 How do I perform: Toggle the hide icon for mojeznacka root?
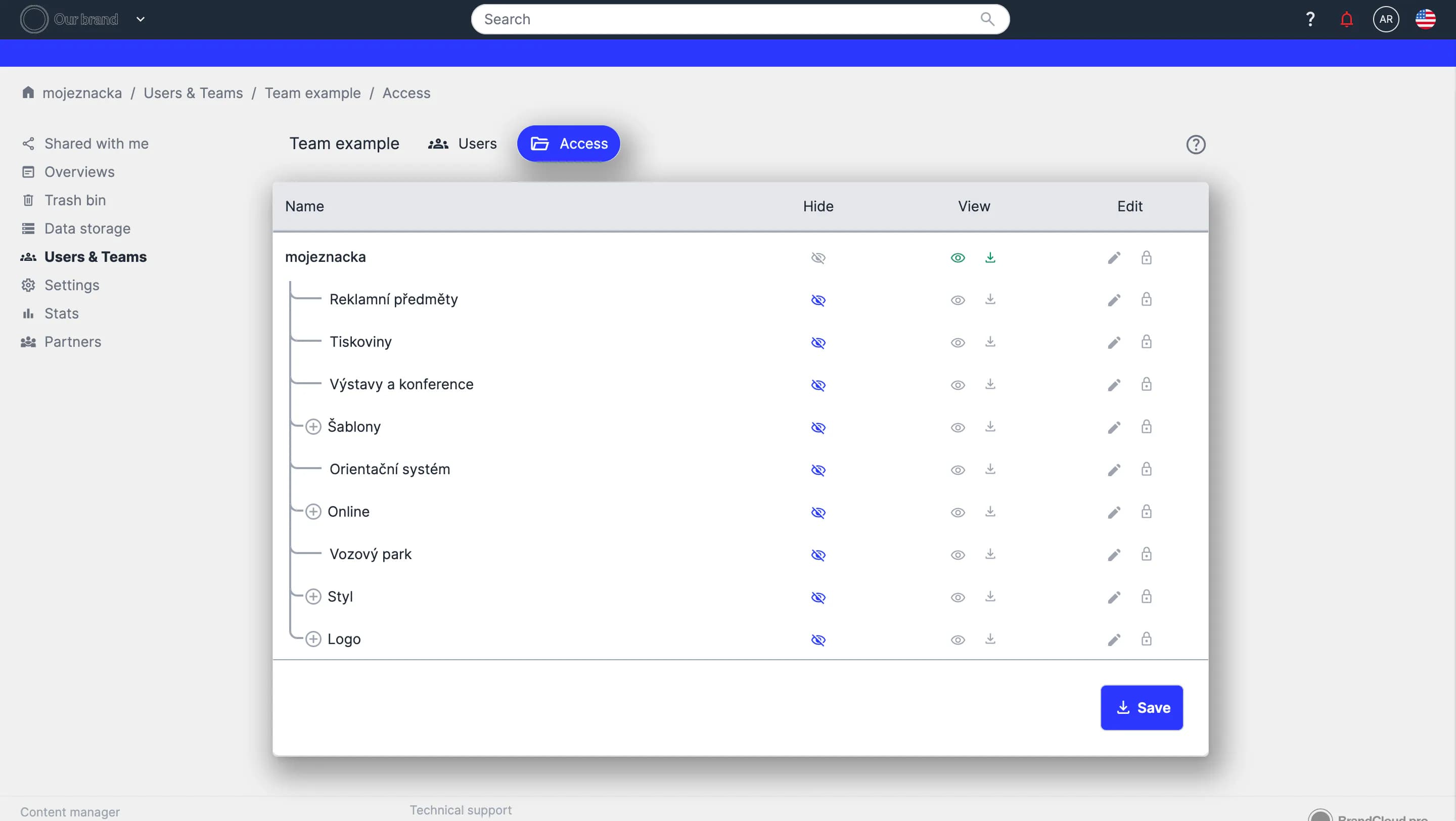point(818,258)
